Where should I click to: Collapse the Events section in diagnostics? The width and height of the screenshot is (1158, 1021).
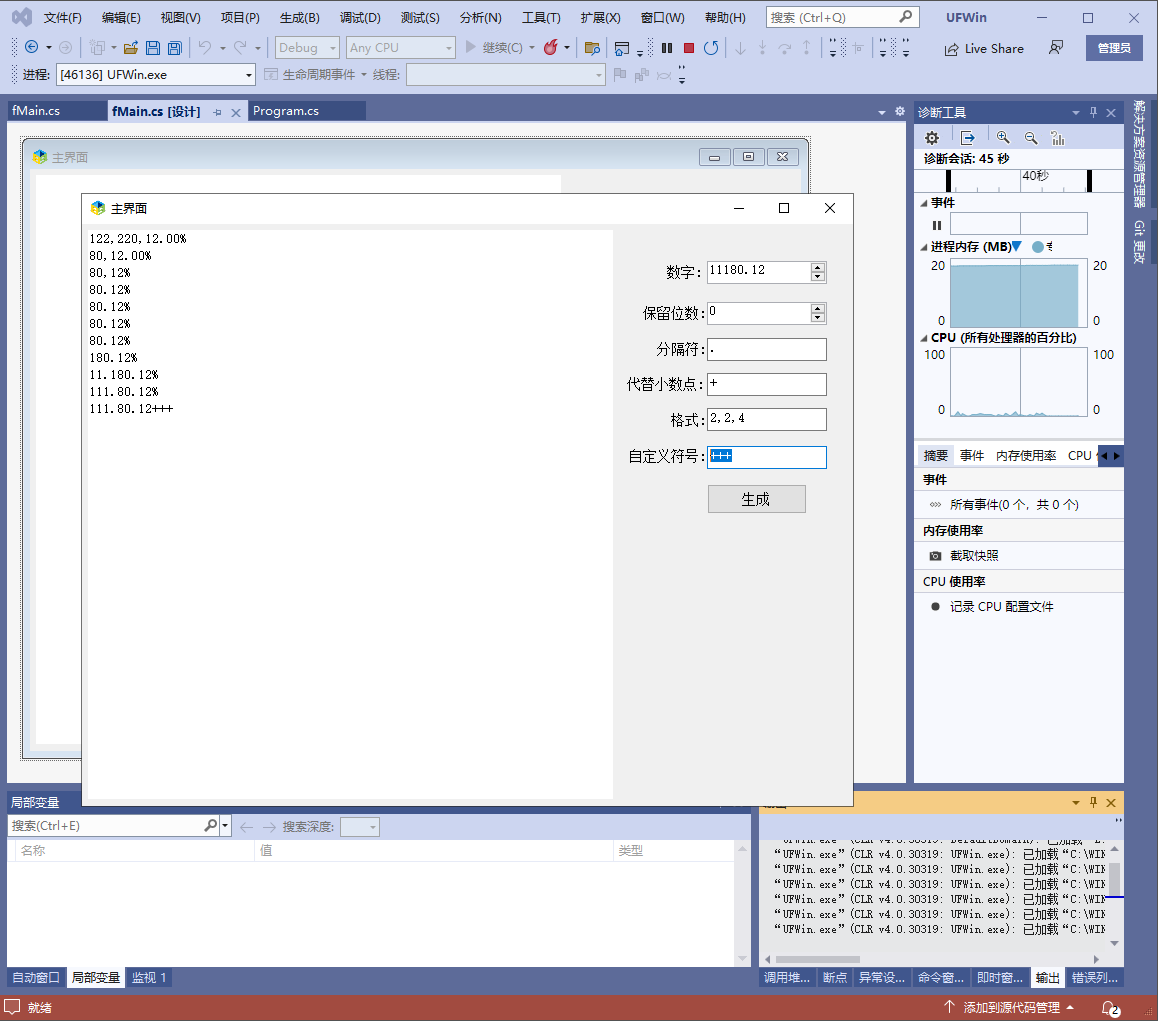pos(924,202)
